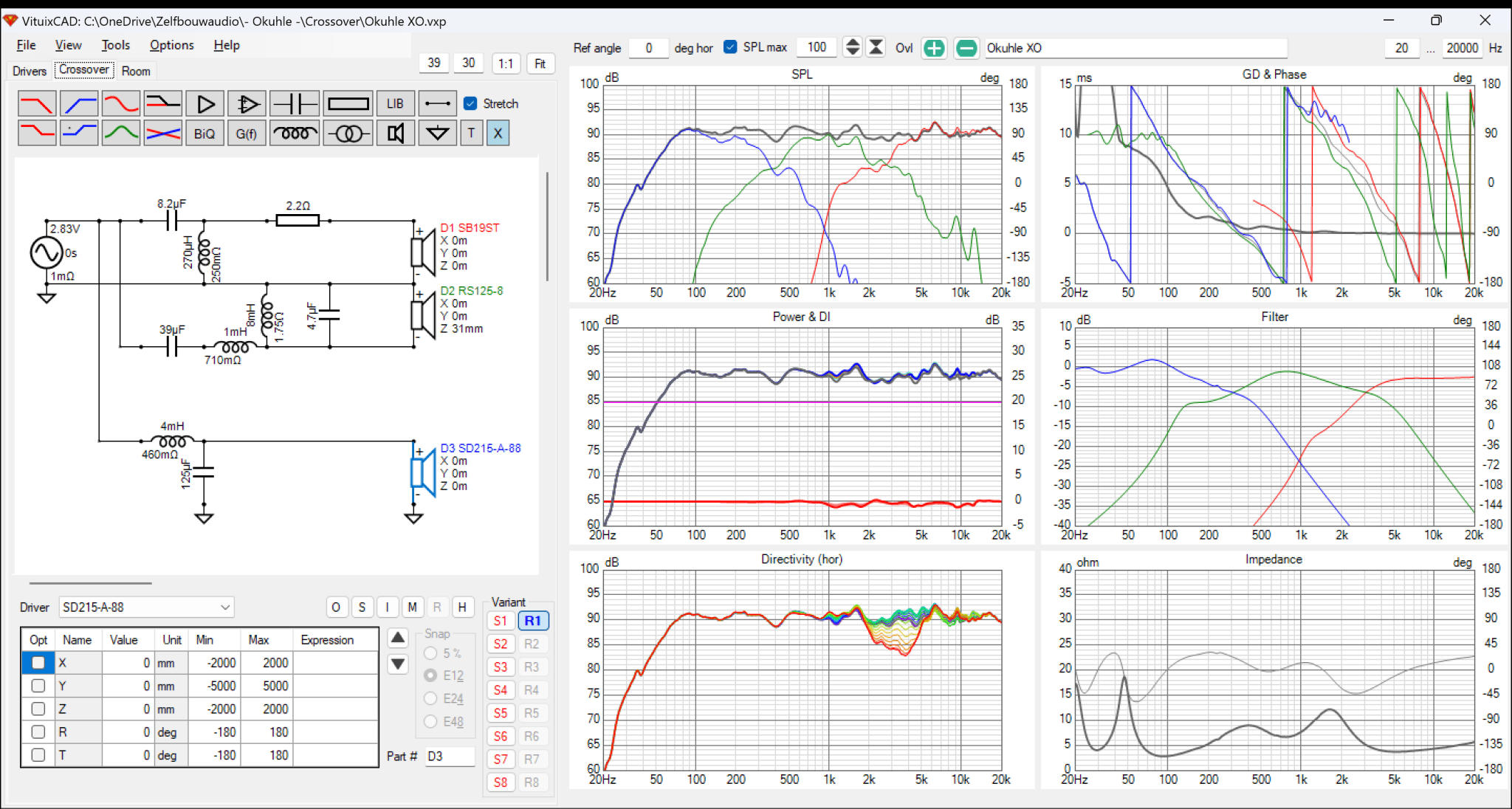Open the Driver SD215-A-88 dropdown

pos(147,607)
